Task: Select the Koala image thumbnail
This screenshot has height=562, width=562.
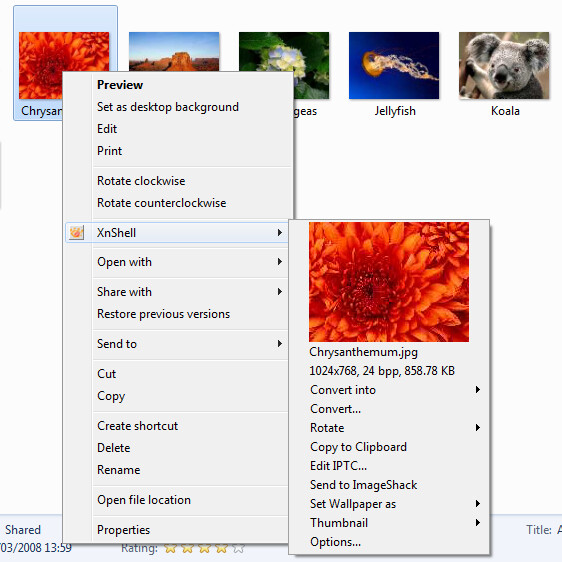Action: [x=504, y=65]
